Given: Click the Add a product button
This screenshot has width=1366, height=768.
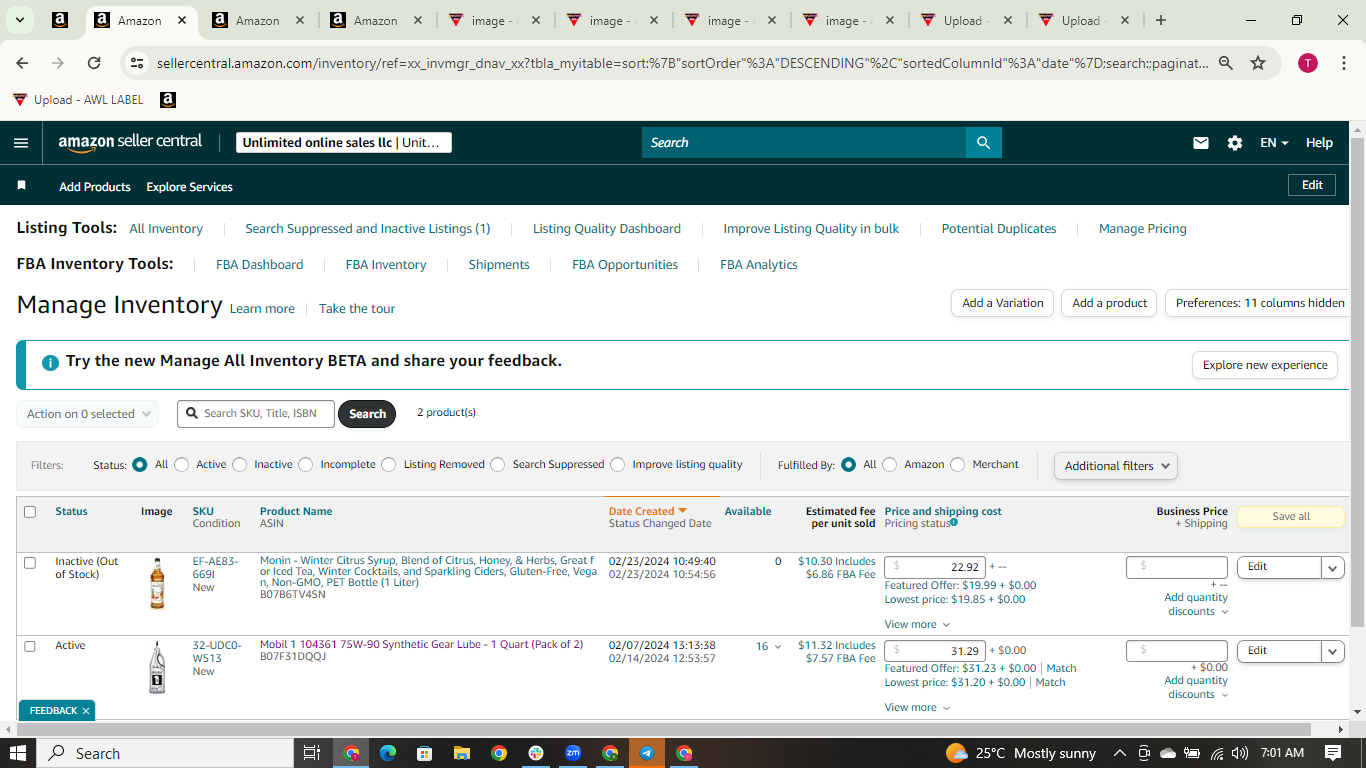Looking at the screenshot, I should tap(1110, 303).
